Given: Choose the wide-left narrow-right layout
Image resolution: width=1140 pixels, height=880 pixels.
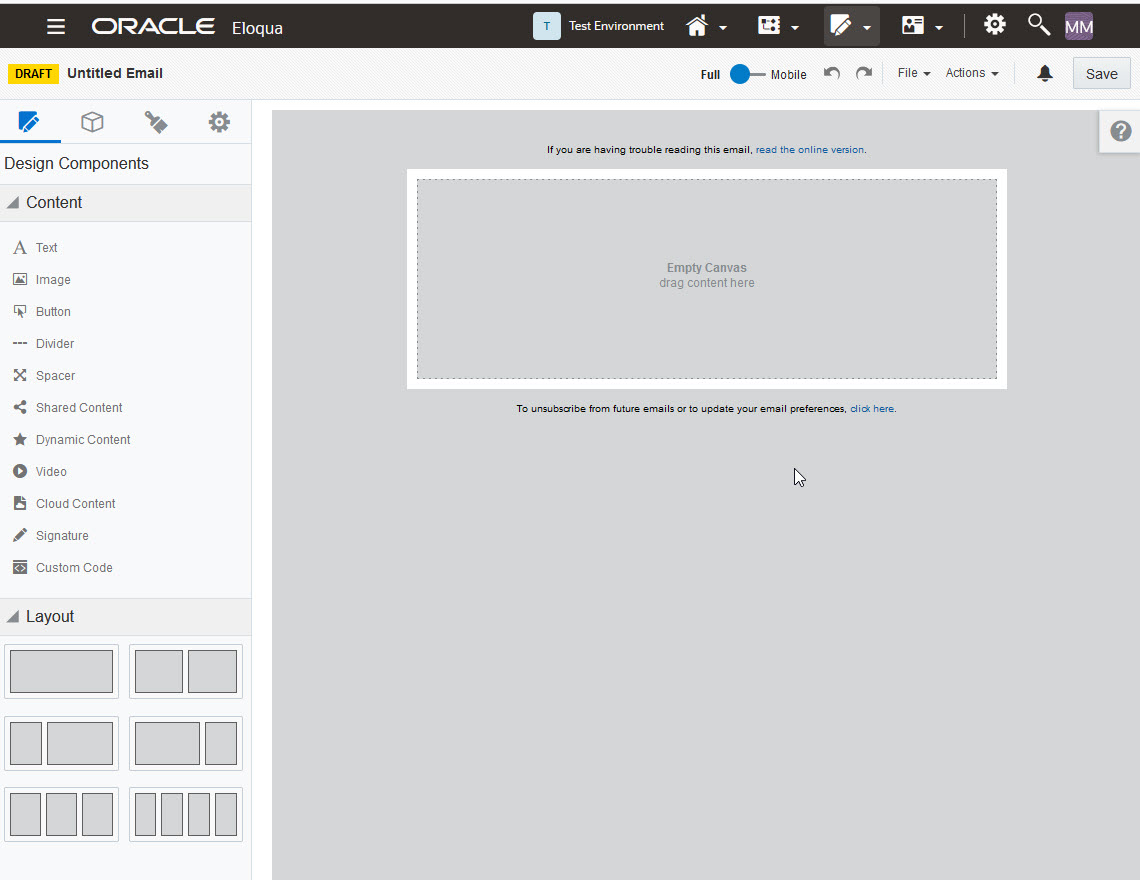Looking at the screenshot, I should pos(185,743).
